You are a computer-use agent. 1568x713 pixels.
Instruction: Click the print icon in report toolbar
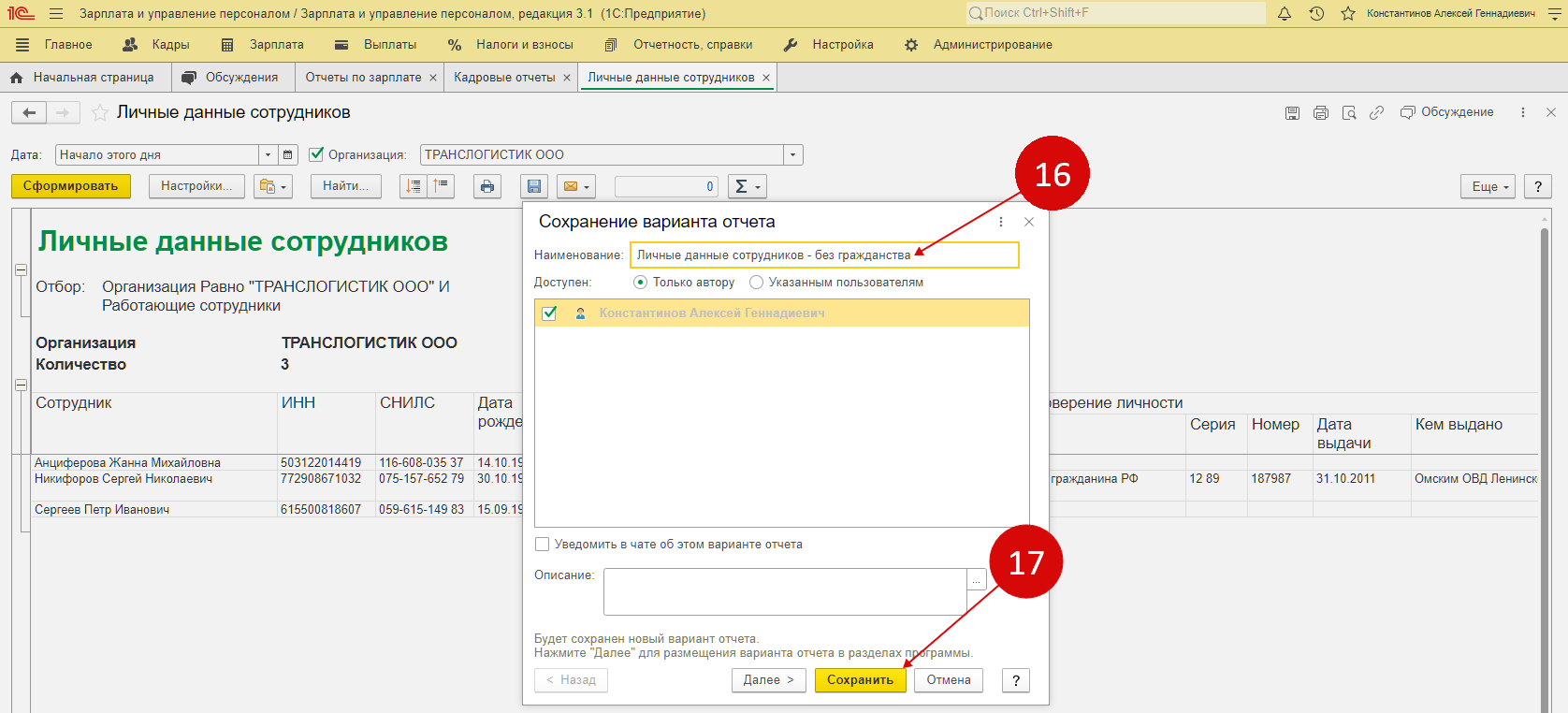pos(486,186)
